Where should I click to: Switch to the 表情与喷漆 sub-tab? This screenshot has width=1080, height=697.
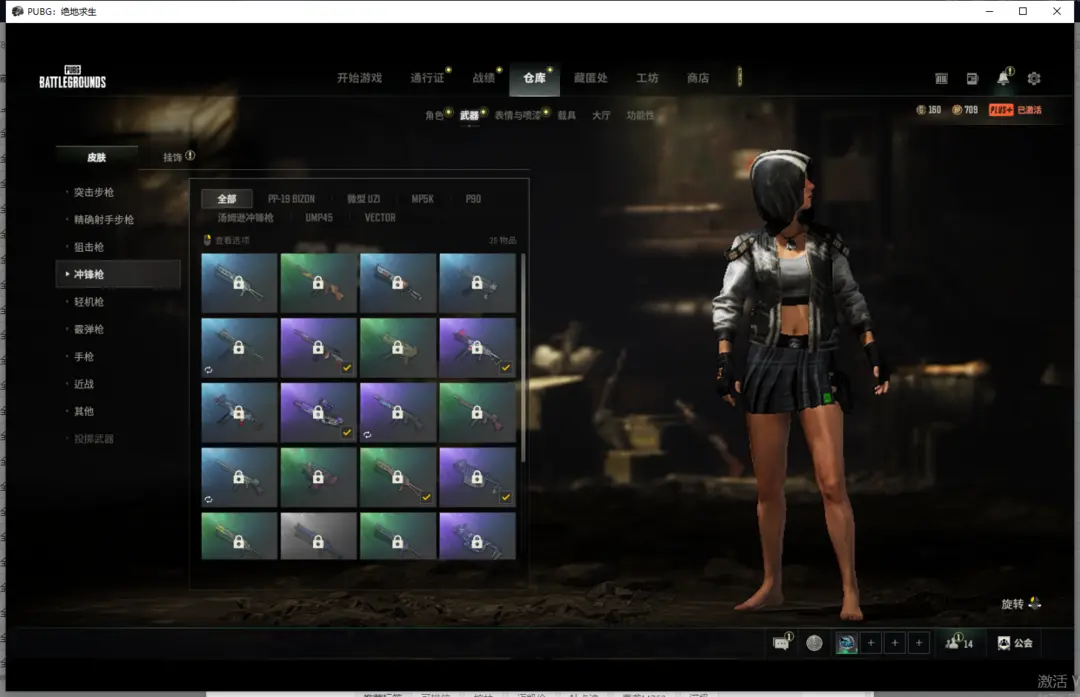518,115
